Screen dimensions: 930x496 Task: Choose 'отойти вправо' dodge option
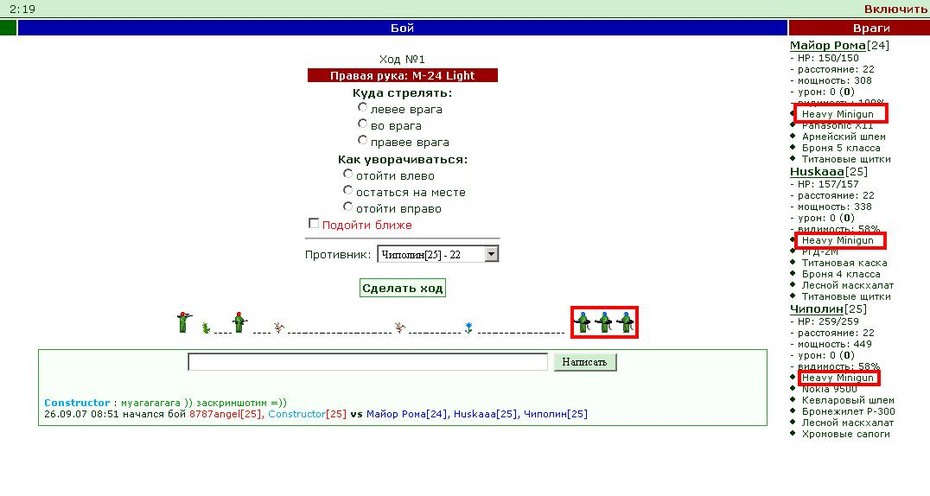click(x=348, y=207)
